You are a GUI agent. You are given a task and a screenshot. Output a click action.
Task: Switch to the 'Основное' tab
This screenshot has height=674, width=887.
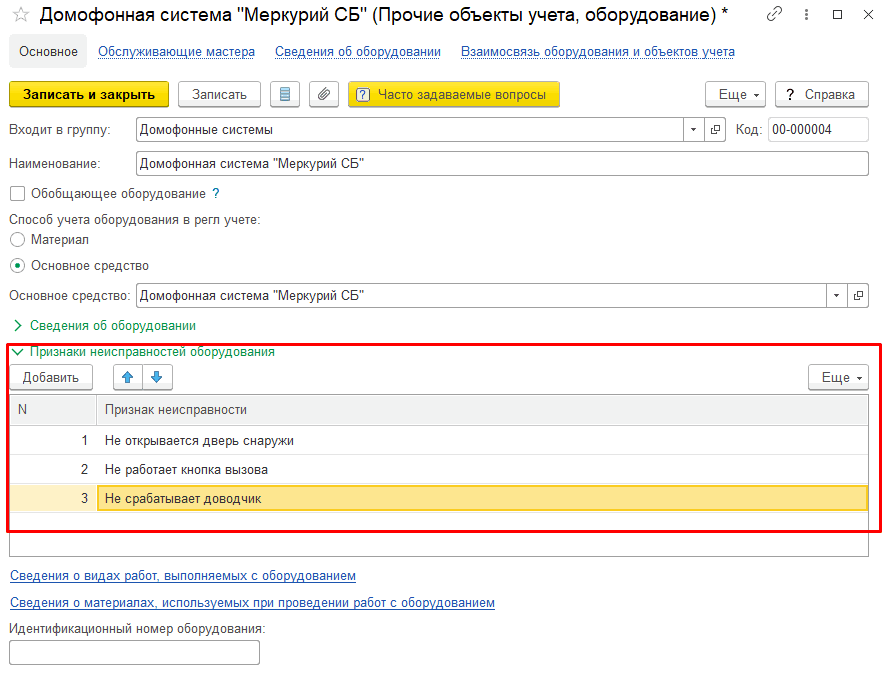coord(48,51)
